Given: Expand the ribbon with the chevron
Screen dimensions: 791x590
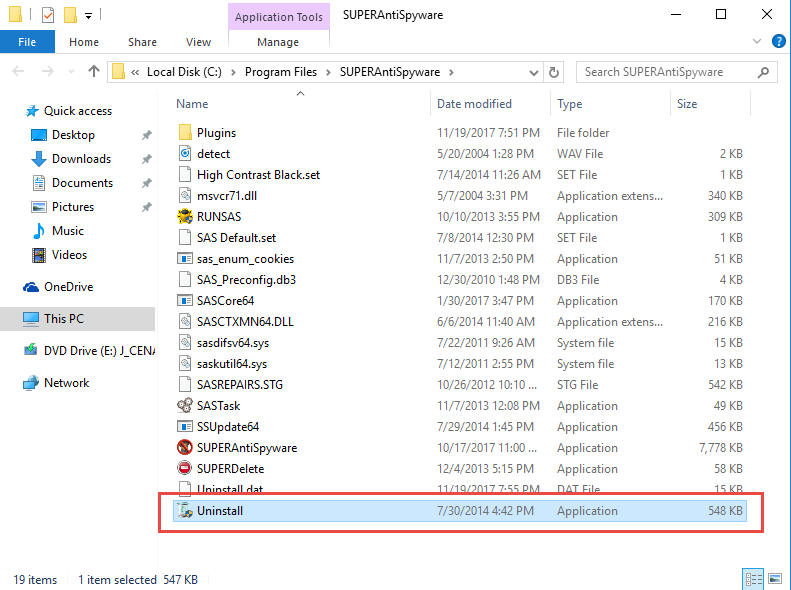Looking at the screenshot, I should pyautogui.click(x=757, y=41).
